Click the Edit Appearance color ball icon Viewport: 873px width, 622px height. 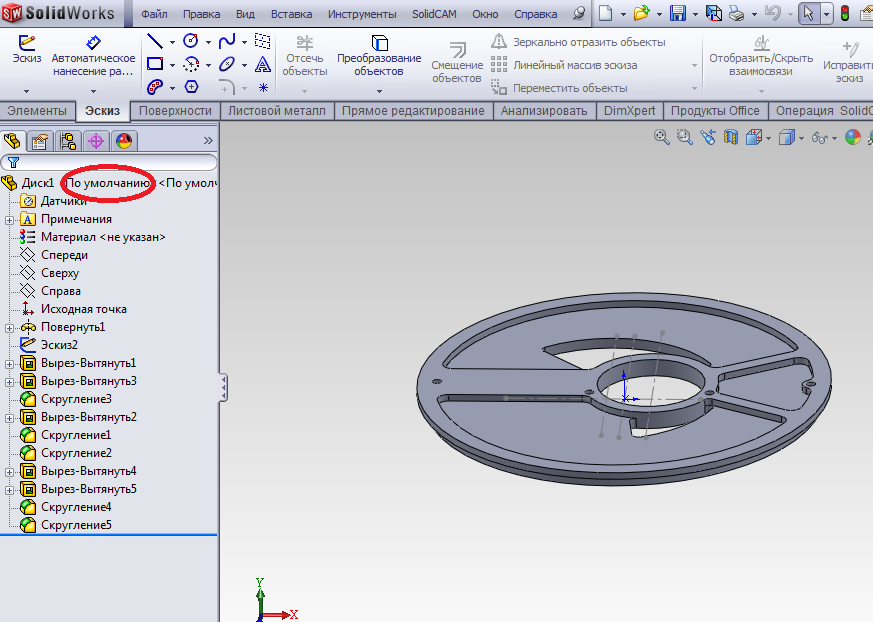click(x=852, y=137)
